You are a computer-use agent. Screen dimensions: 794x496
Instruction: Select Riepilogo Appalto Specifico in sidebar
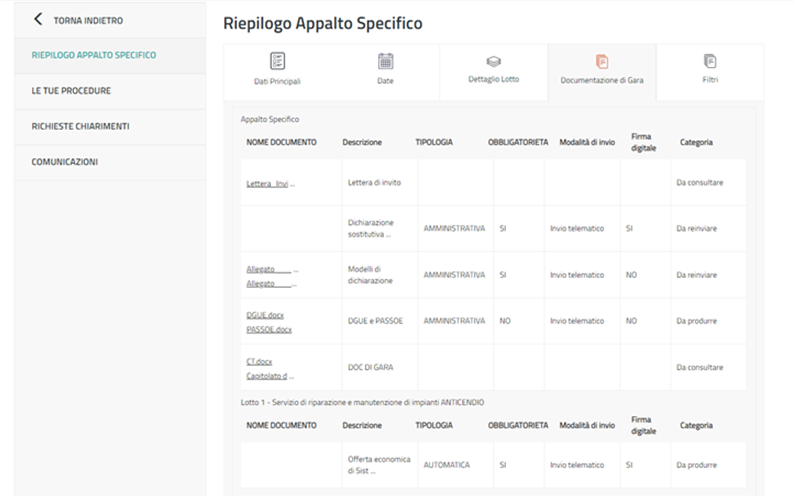pyautogui.click(x=94, y=55)
